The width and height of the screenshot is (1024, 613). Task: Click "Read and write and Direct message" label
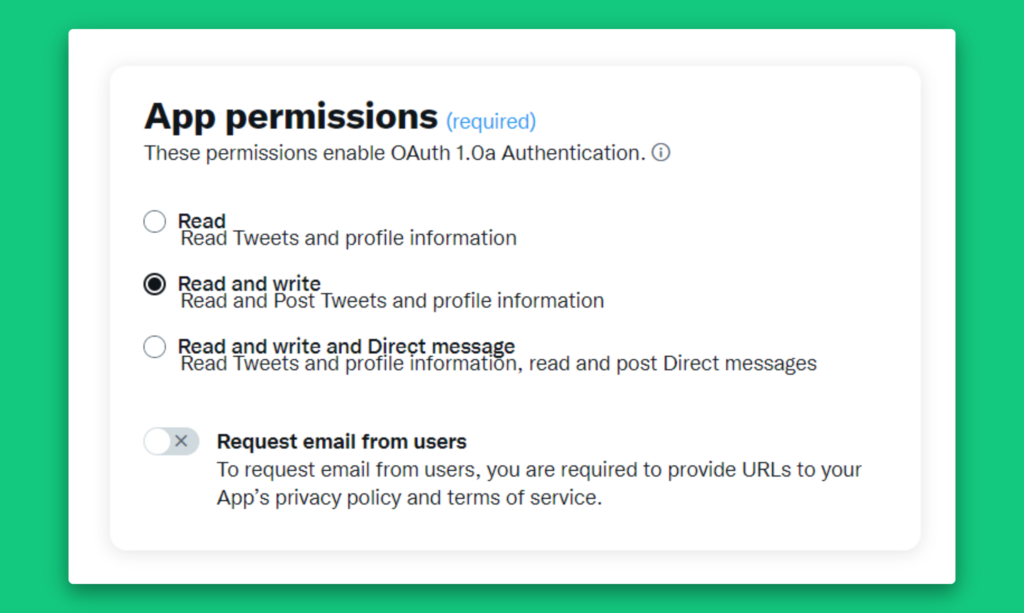point(346,345)
